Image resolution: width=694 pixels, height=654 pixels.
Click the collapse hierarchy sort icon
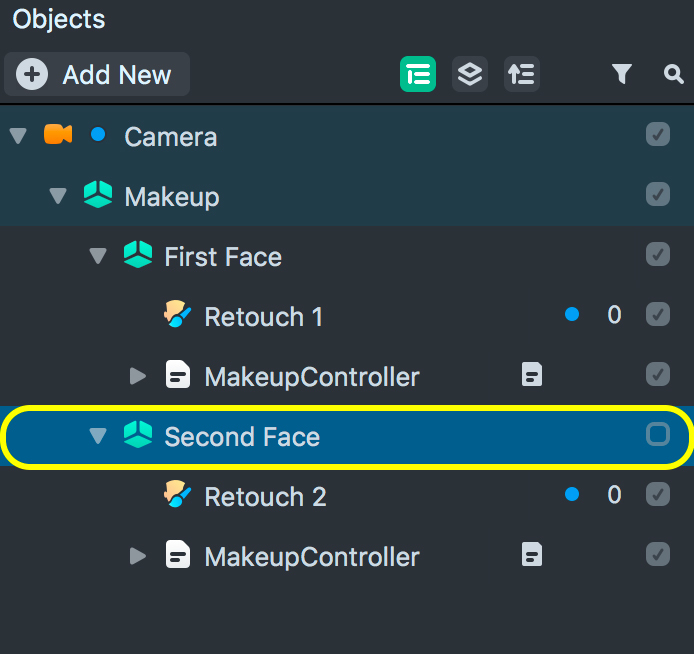coord(522,74)
